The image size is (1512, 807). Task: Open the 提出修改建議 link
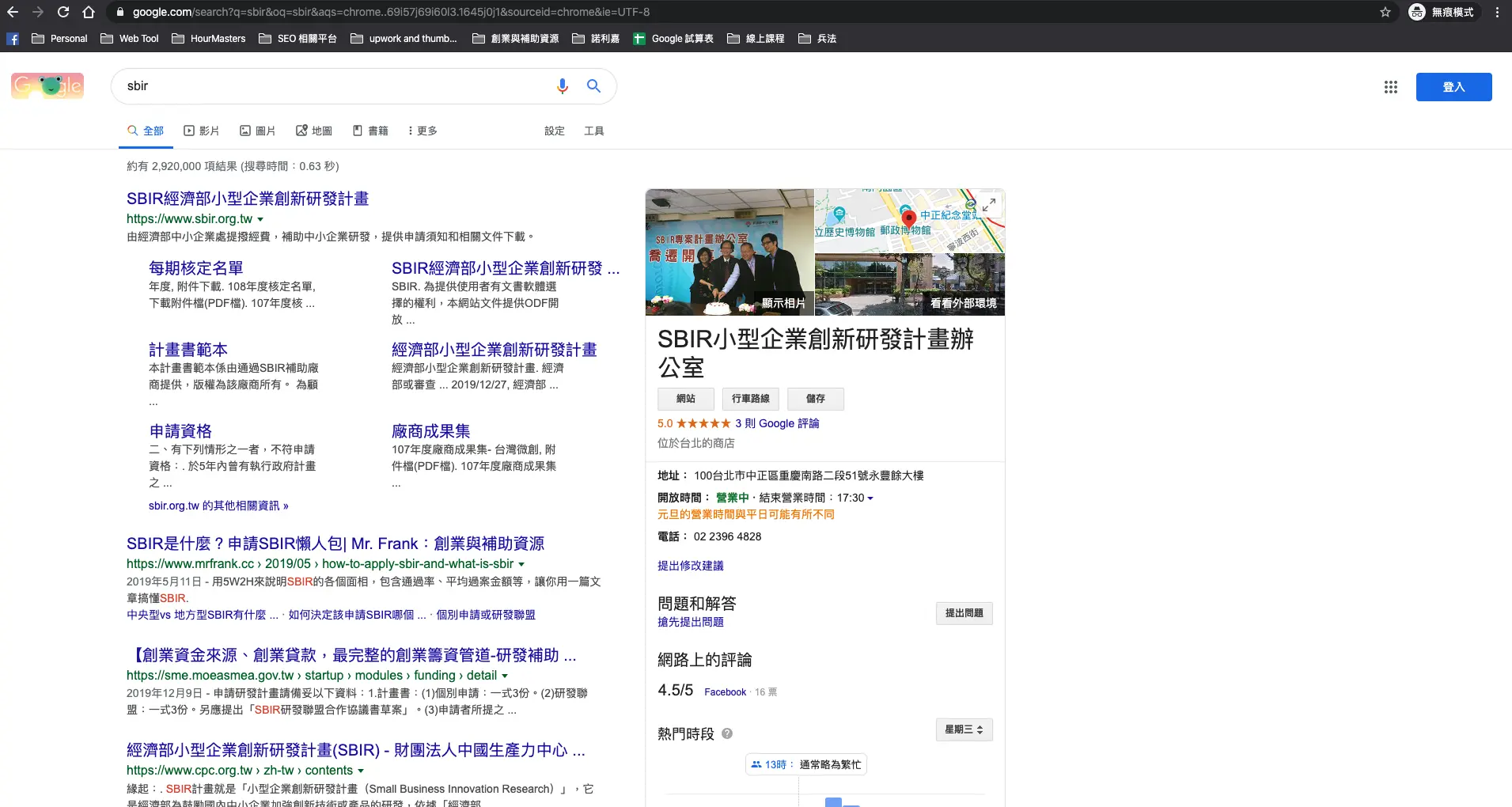691,566
